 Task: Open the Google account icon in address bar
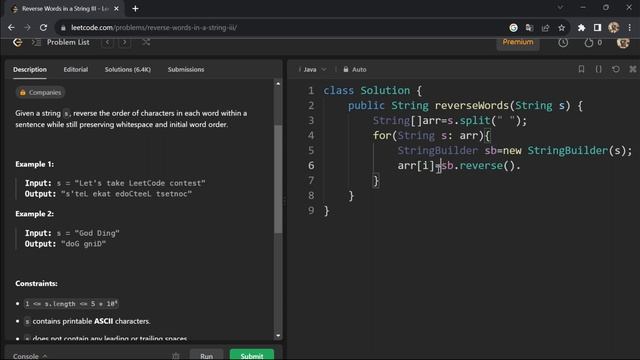pyautogui.click(x=513, y=28)
